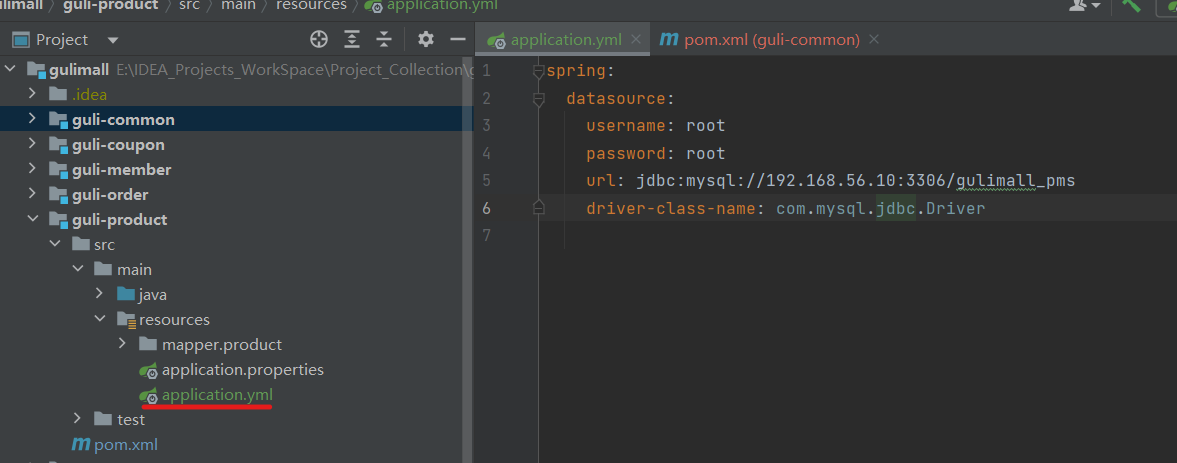Open the Project view dropdown
The height and width of the screenshot is (463, 1177).
point(112,40)
